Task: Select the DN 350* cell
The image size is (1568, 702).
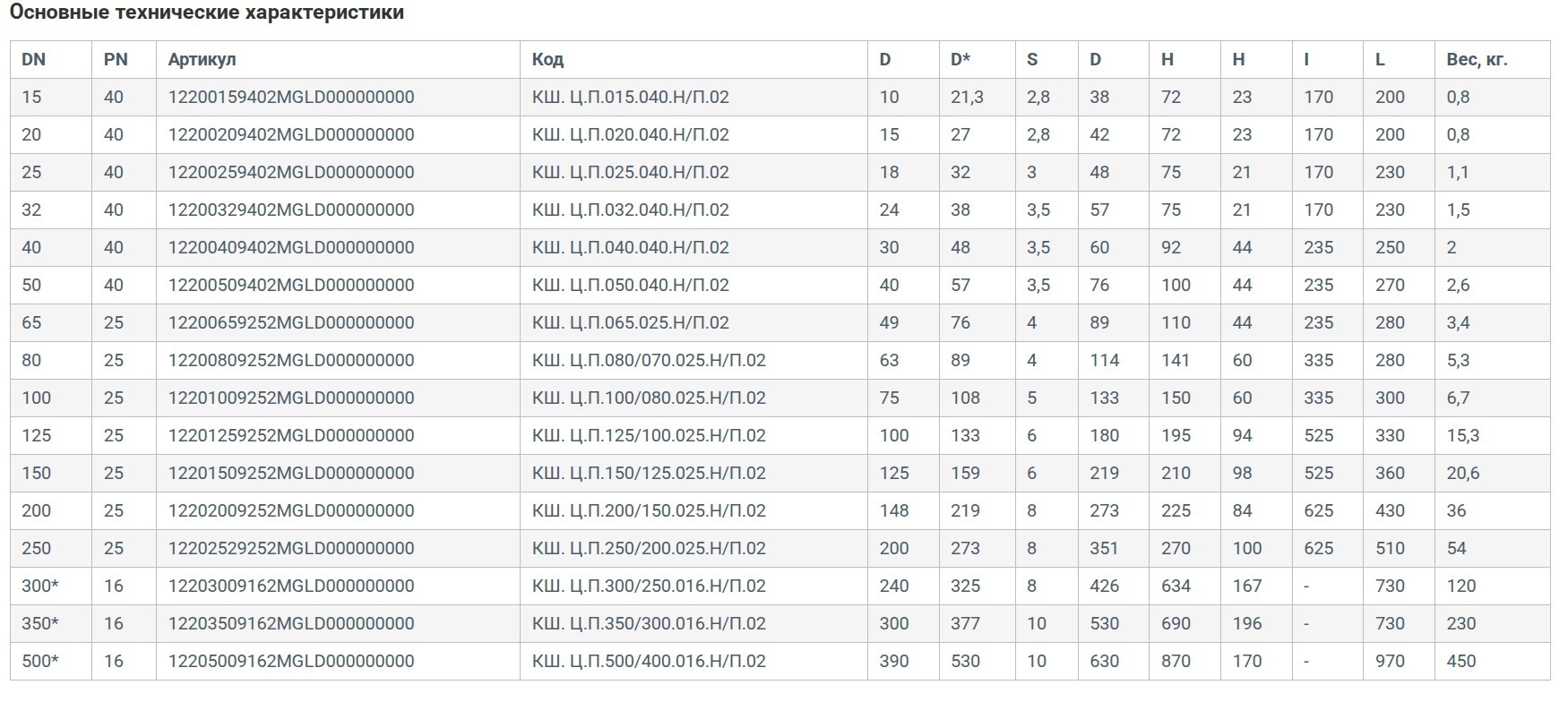Action: pos(40,623)
